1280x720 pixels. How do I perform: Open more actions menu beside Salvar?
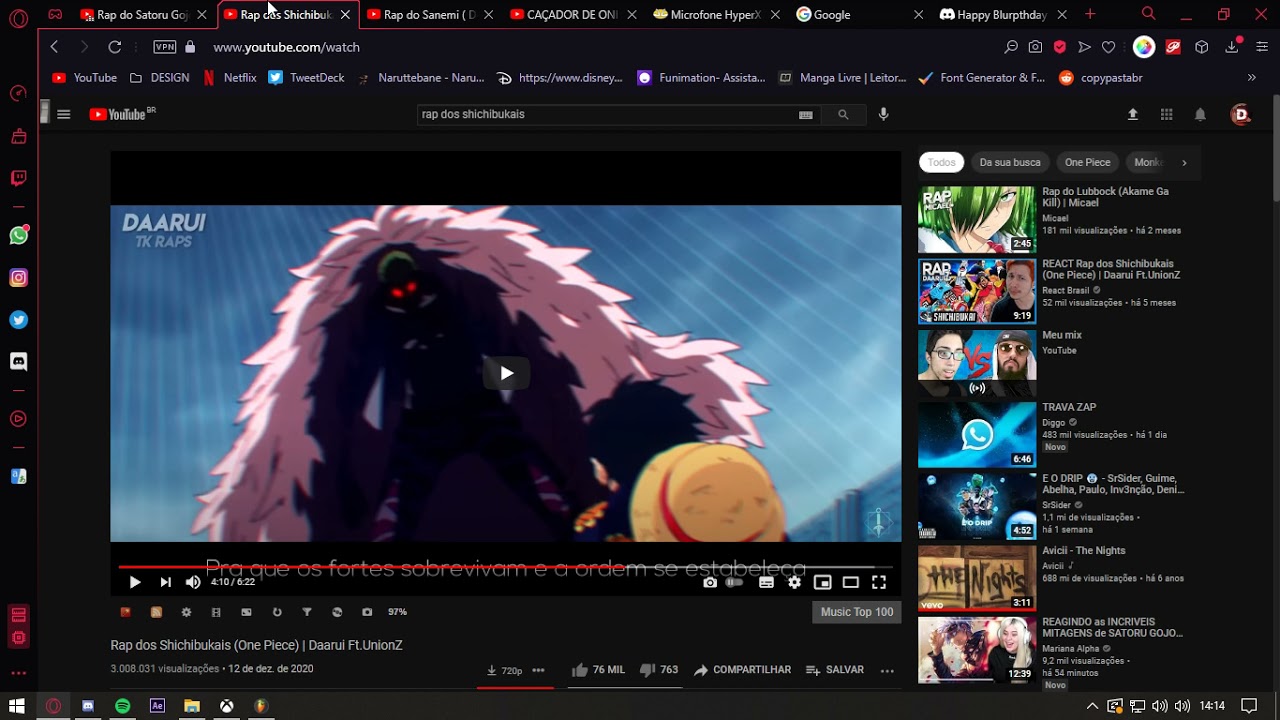(887, 670)
